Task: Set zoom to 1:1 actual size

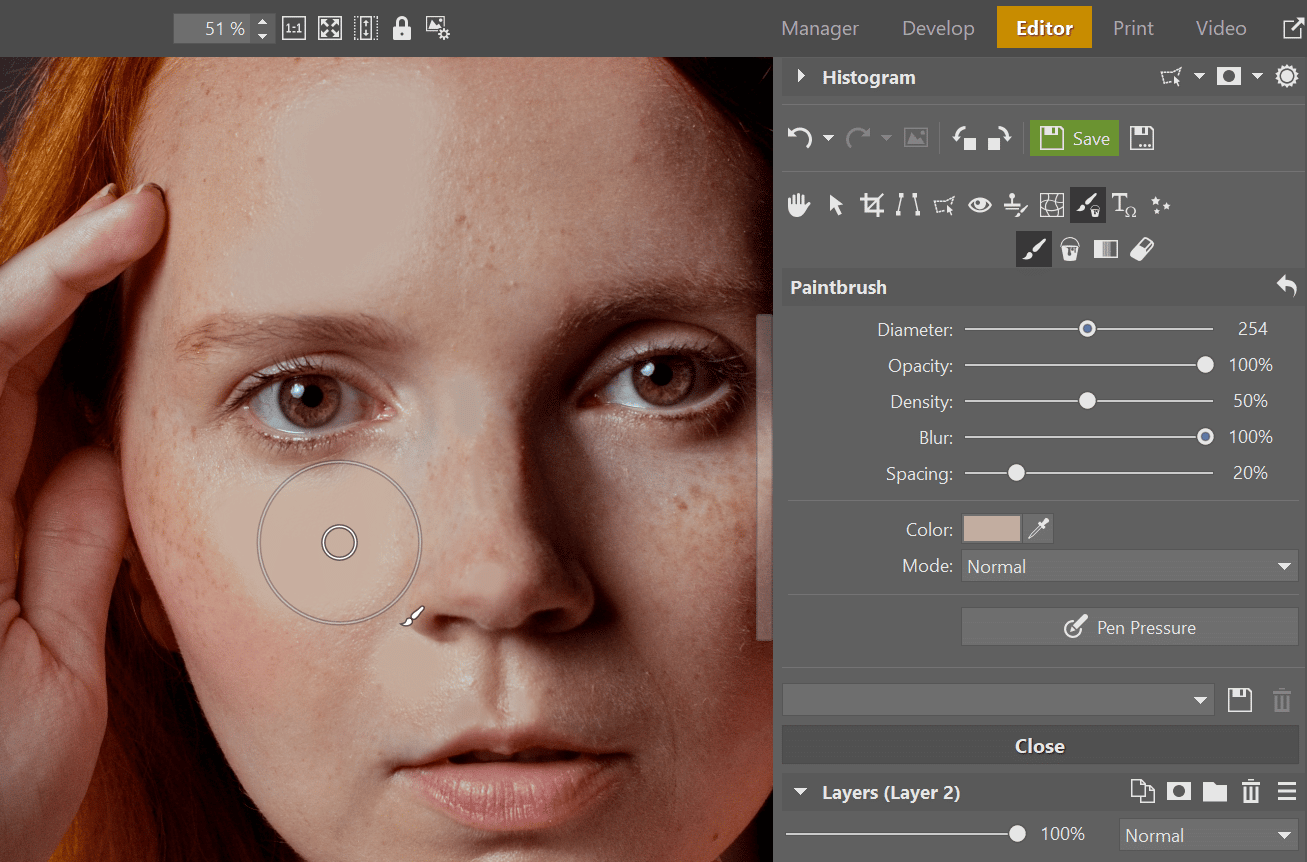Action: click(x=293, y=29)
